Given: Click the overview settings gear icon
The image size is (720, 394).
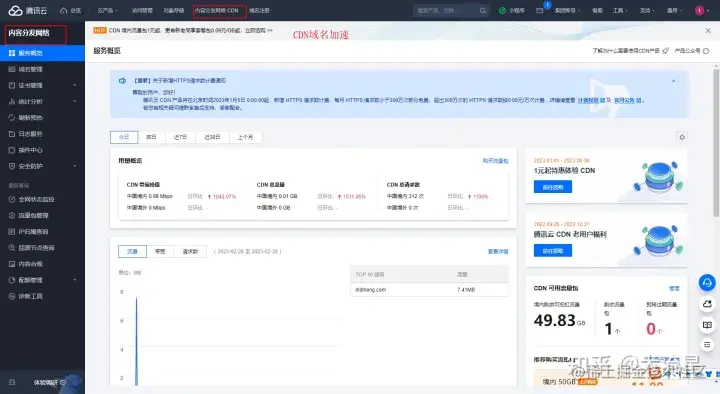Looking at the screenshot, I should click(682, 137).
